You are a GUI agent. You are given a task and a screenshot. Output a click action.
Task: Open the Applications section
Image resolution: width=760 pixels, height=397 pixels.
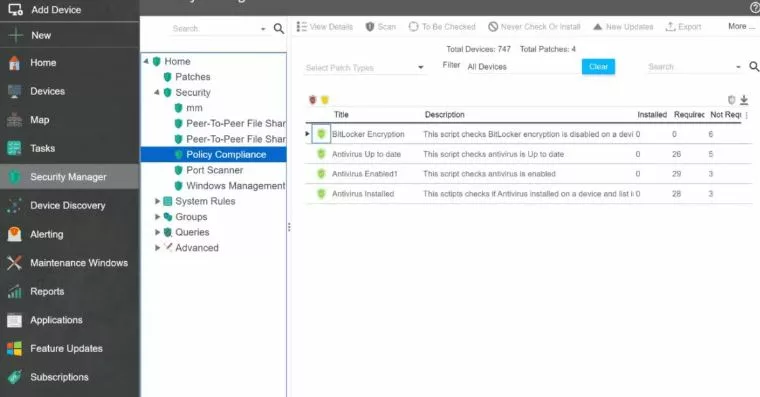coord(56,320)
